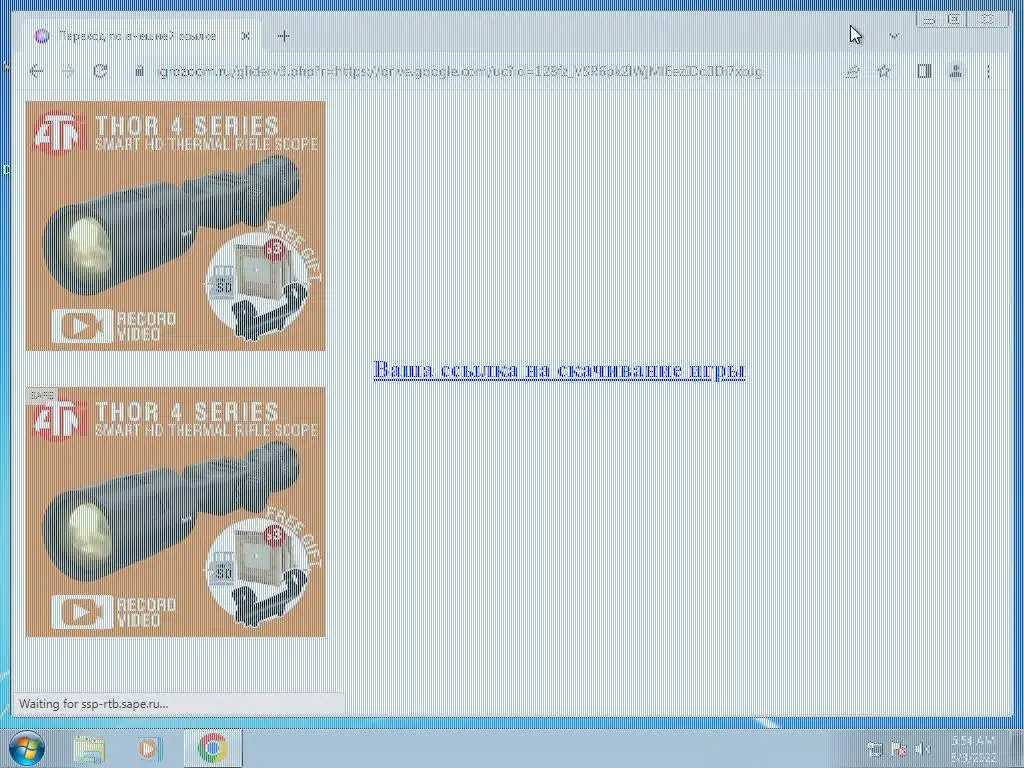This screenshot has height=768, width=1024.
Task: Open the Windows Start menu
Action: [x=27, y=748]
